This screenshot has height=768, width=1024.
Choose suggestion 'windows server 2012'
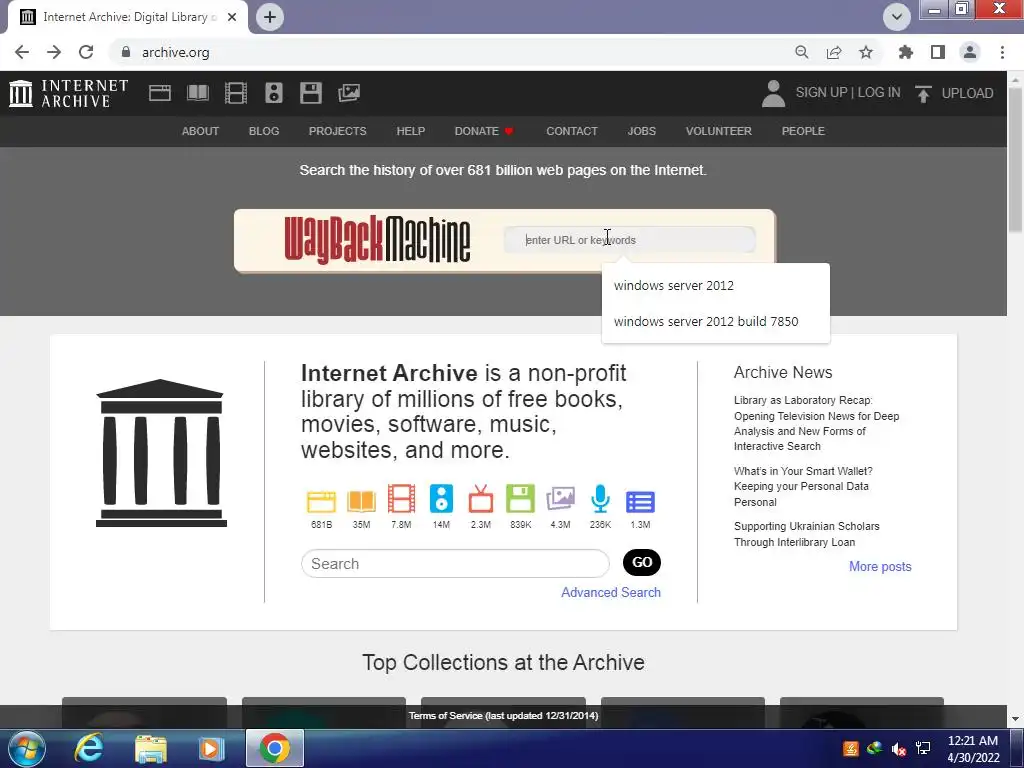716,285
